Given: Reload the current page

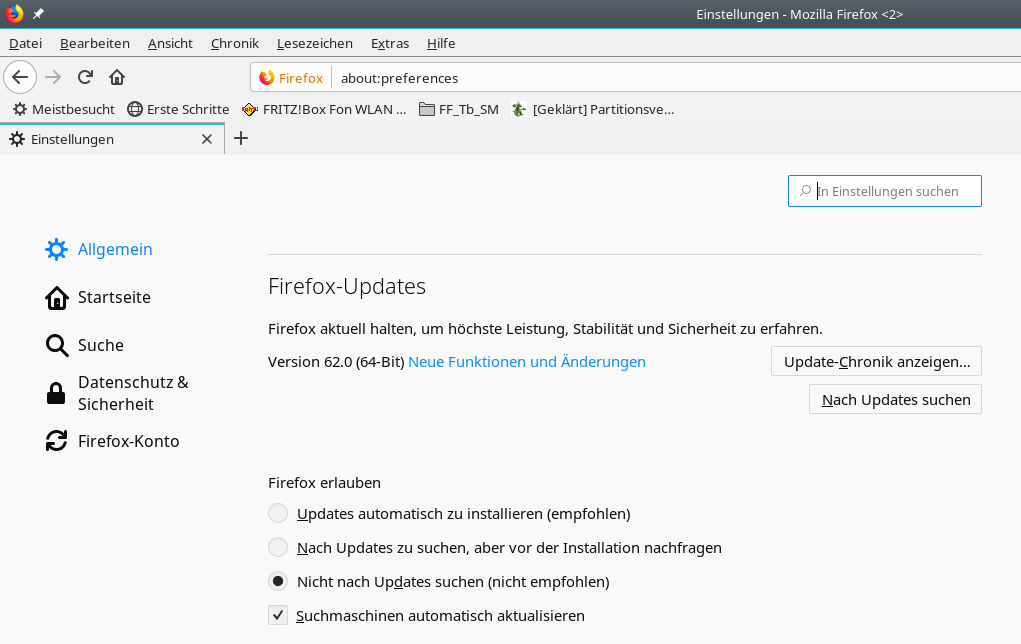Looking at the screenshot, I should coord(86,77).
